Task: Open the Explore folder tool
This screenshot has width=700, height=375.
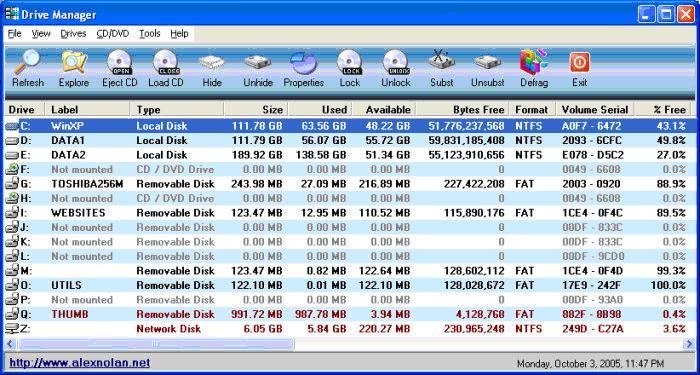Action: [x=74, y=61]
